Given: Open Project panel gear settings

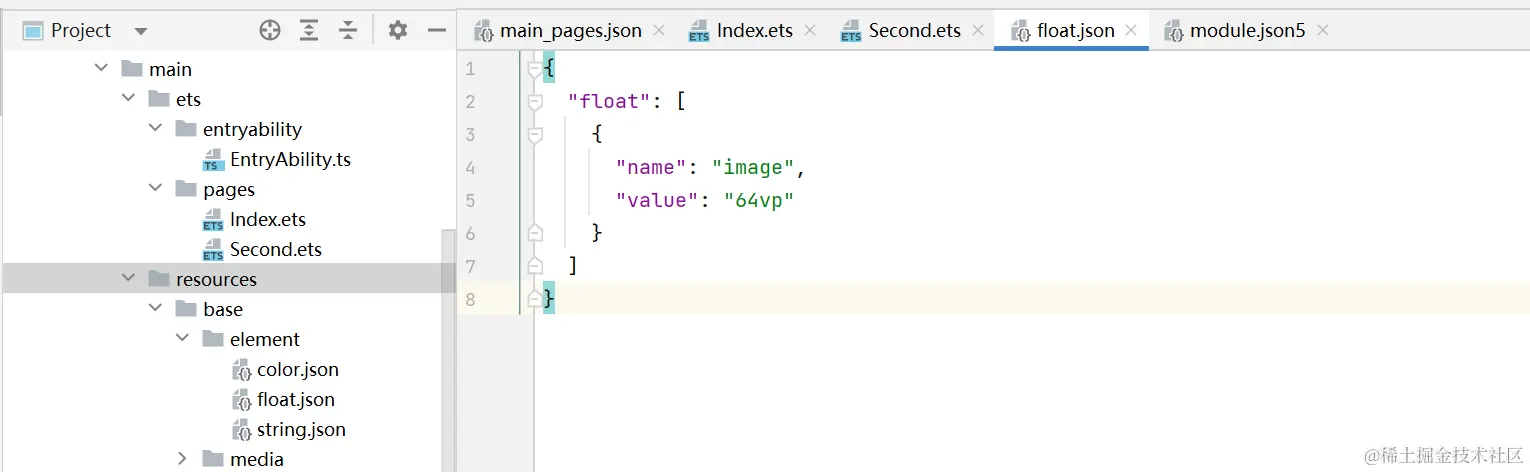Looking at the screenshot, I should pos(398,30).
